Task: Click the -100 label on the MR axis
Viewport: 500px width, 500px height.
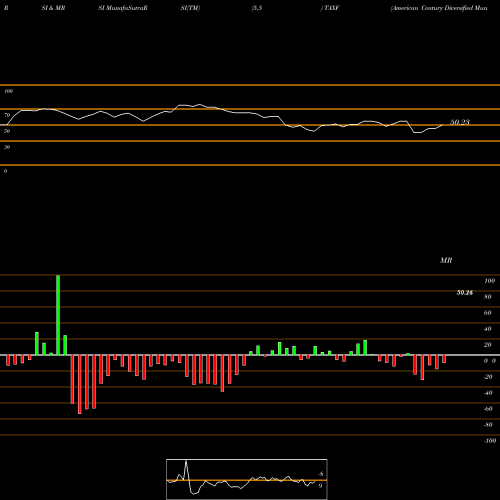Action: tap(489, 441)
